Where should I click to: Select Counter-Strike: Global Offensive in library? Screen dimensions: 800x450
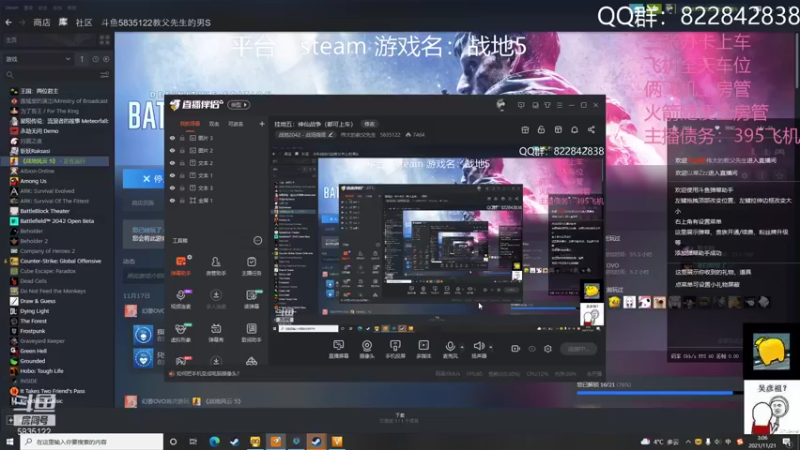[61, 261]
